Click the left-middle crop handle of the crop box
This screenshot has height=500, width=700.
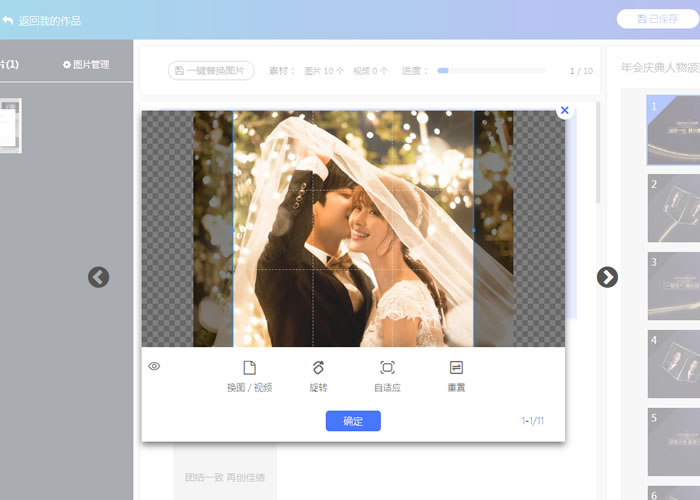point(233,230)
